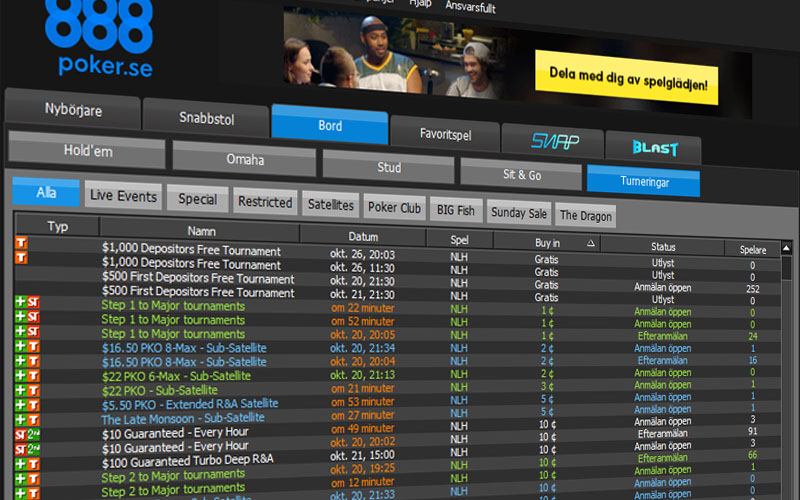The width and height of the screenshot is (800, 500).
Task: Sort by the Status column header
Action: [663, 247]
